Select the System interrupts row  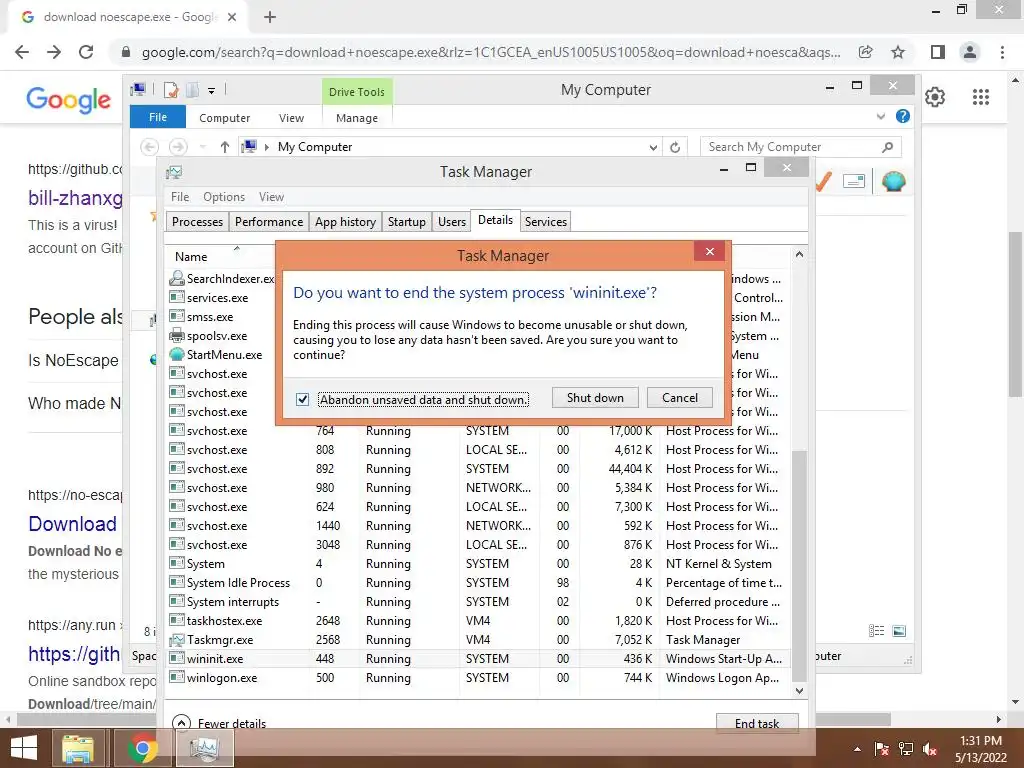point(478,601)
